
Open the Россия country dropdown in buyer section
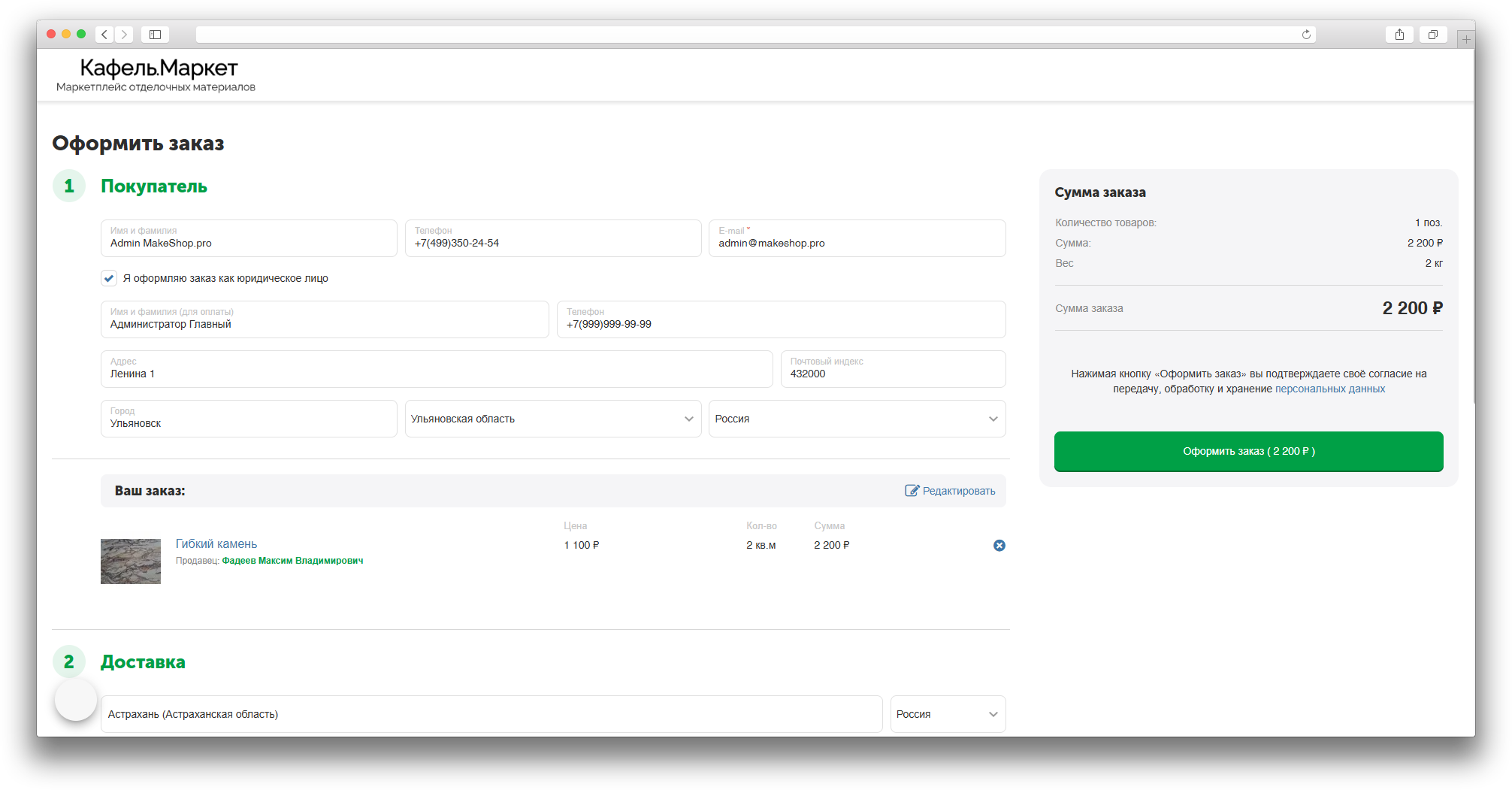click(x=856, y=419)
